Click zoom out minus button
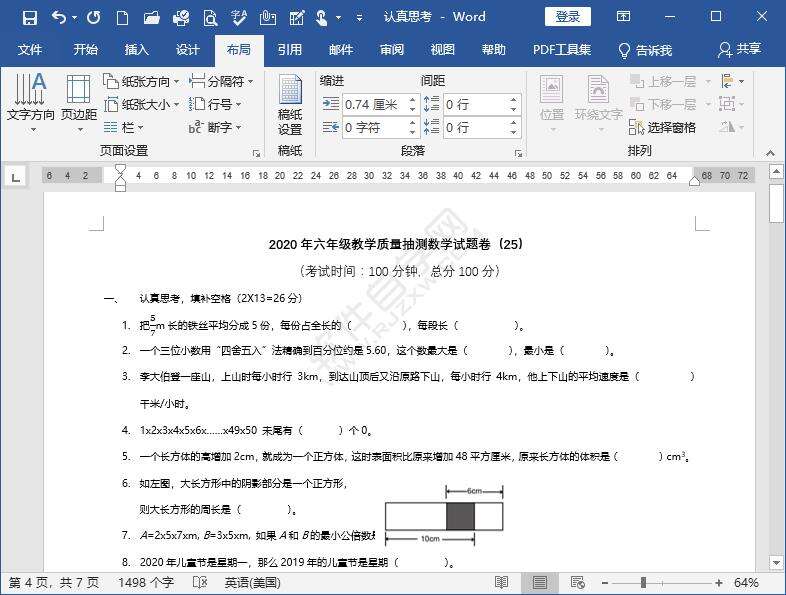The height and width of the screenshot is (595, 786). (605, 583)
